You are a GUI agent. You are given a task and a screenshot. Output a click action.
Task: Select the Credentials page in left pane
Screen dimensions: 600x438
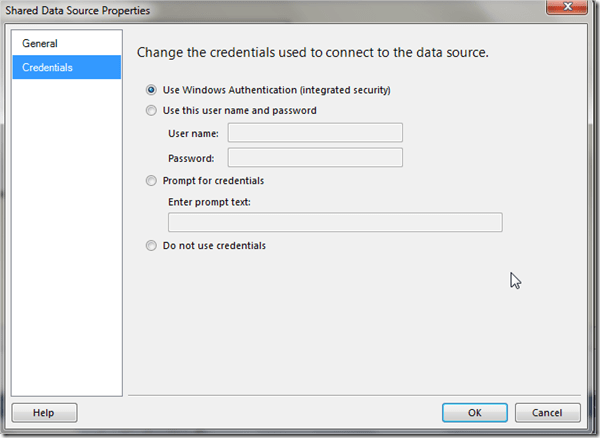(x=47, y=68)
